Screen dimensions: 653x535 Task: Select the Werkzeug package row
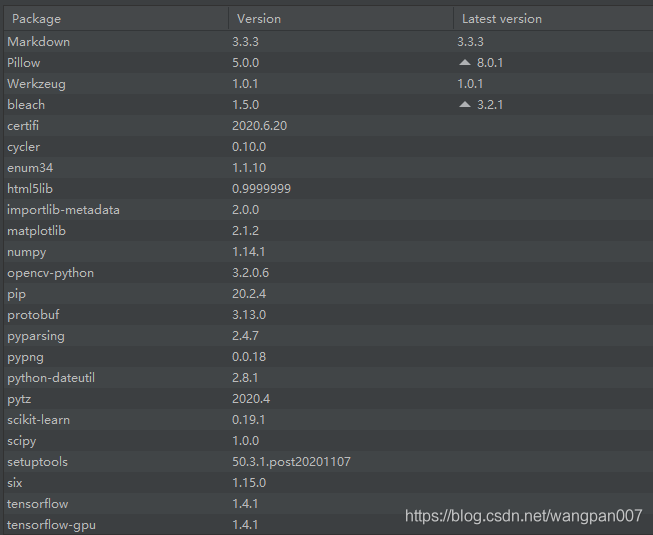pos(36,84)
